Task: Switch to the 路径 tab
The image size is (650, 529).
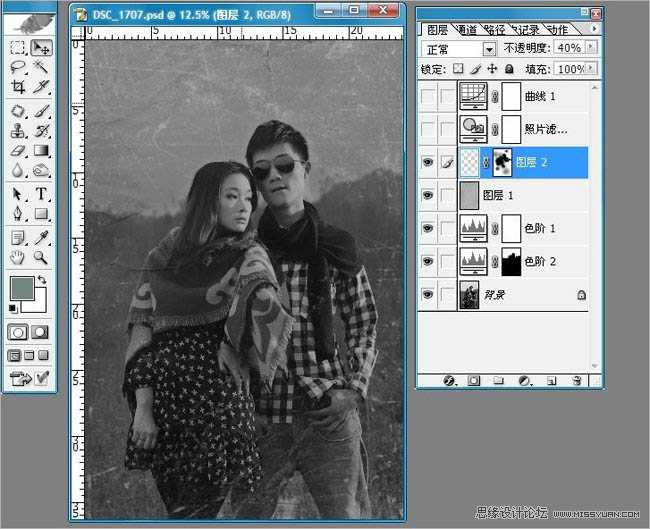Action: [495, 29]
